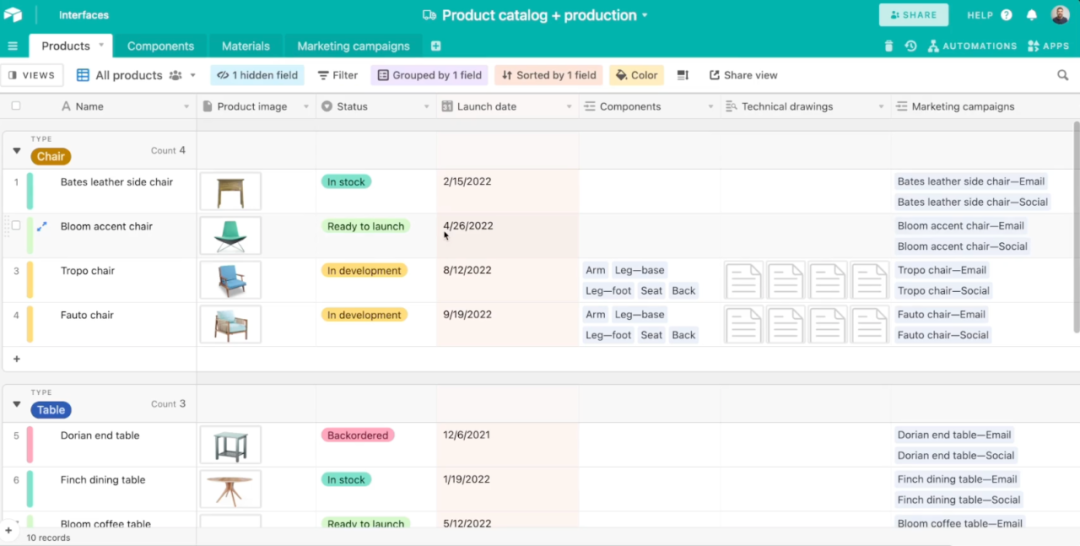Open the Marketing campaigns tab
This screenshot has height=546, width=1080.
[x=353, y=46]
